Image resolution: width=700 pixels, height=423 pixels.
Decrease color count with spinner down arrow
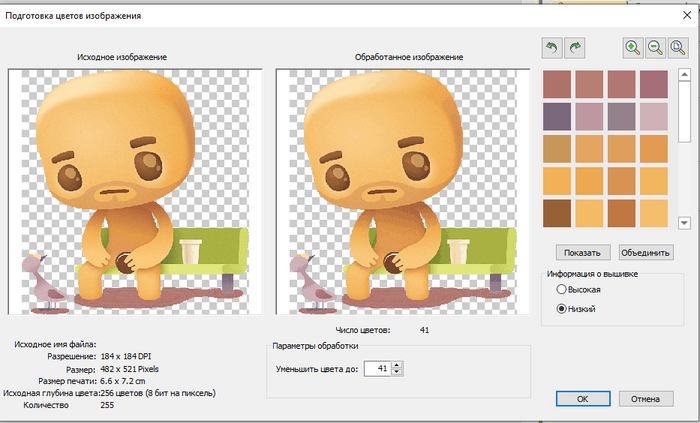398,373
